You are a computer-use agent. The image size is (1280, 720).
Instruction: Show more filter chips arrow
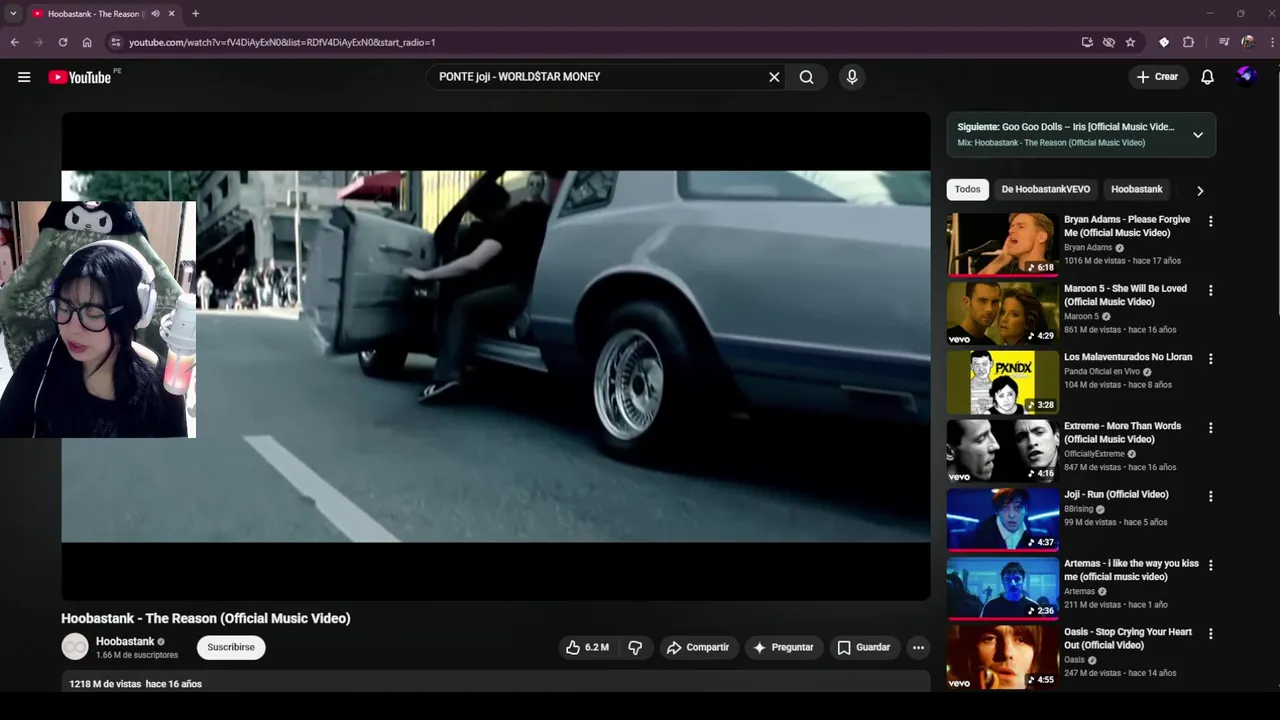click(x=1200, y=190)
